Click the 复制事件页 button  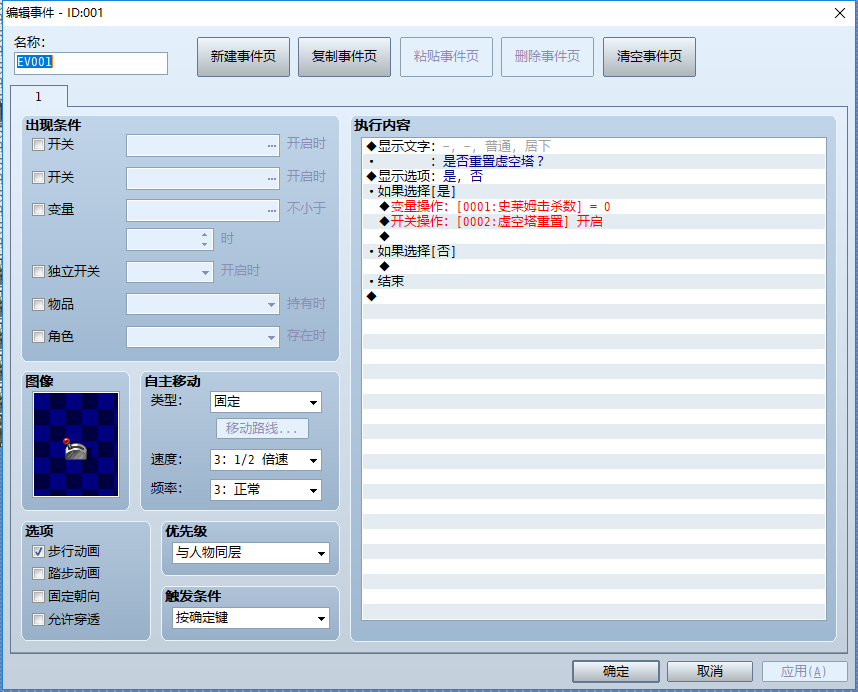344,57
